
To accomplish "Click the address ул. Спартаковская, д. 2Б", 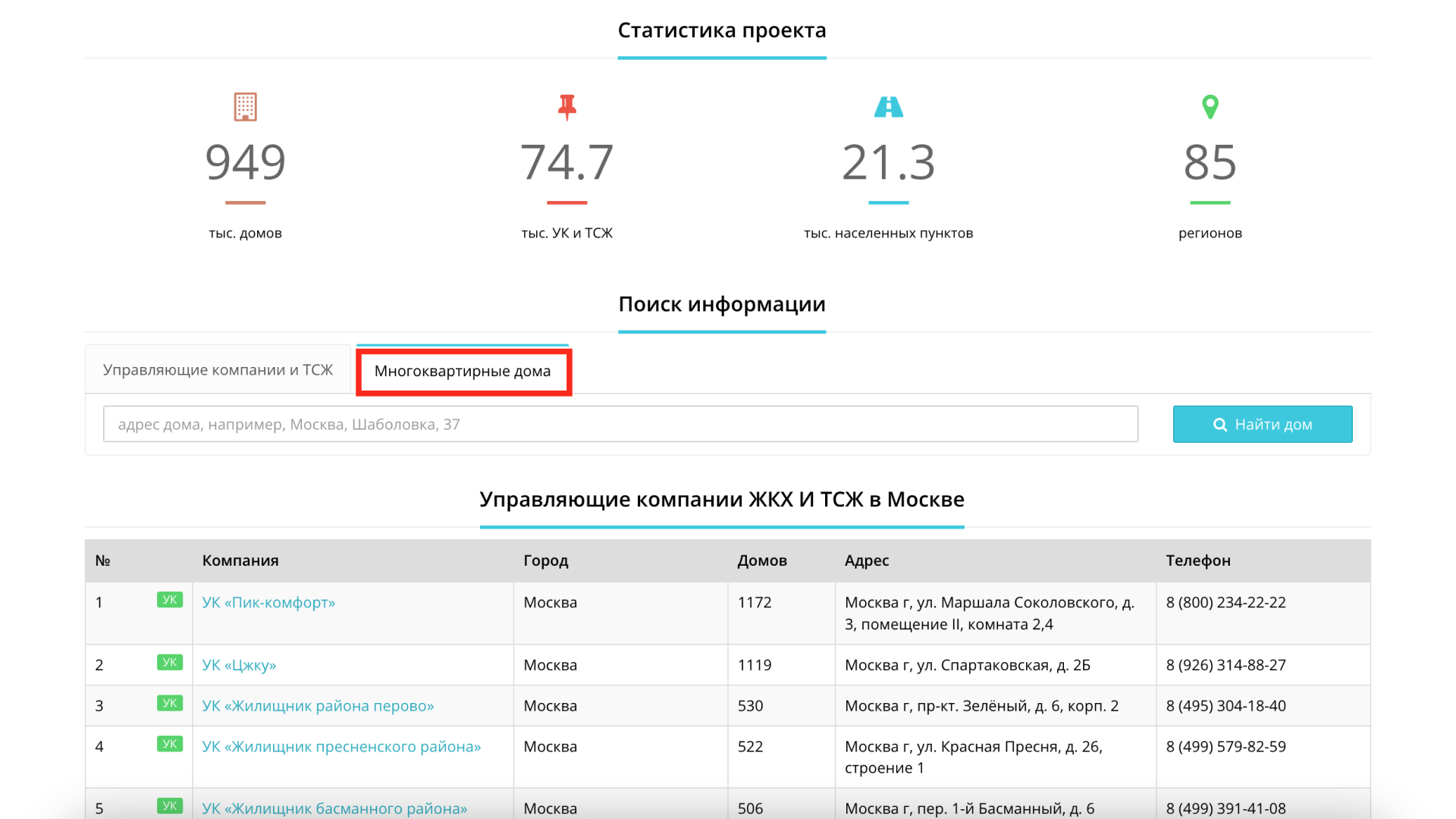I will pyautogui.click(x=968, y=665).
